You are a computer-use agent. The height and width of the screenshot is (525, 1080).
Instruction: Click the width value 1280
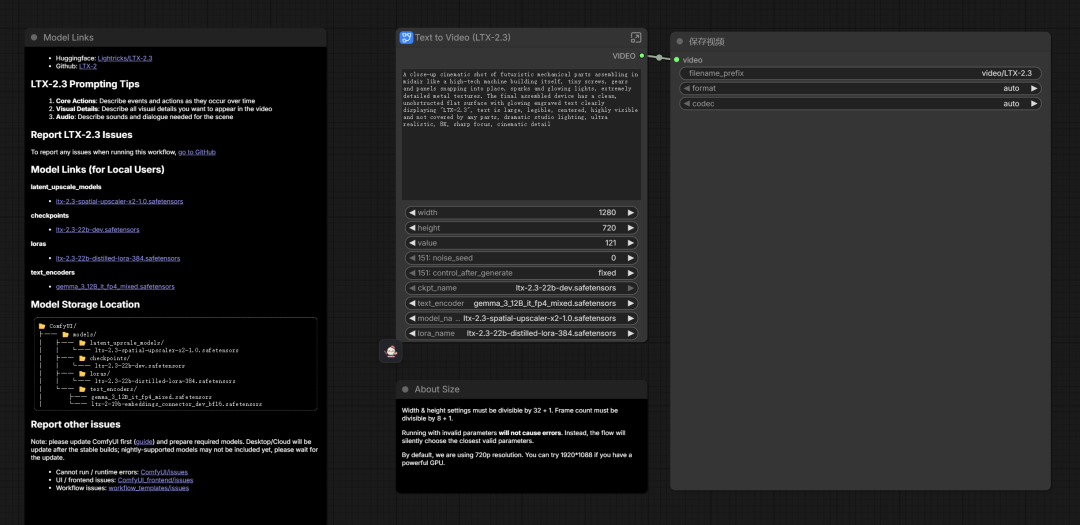(608, 212)
